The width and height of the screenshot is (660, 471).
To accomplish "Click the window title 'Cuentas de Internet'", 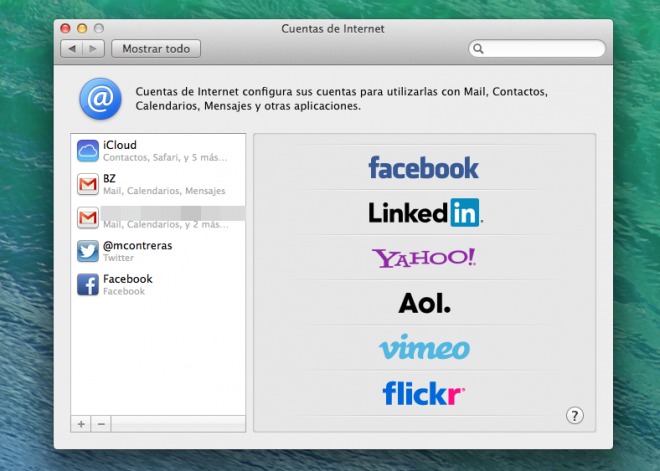I will pos(333,29).
